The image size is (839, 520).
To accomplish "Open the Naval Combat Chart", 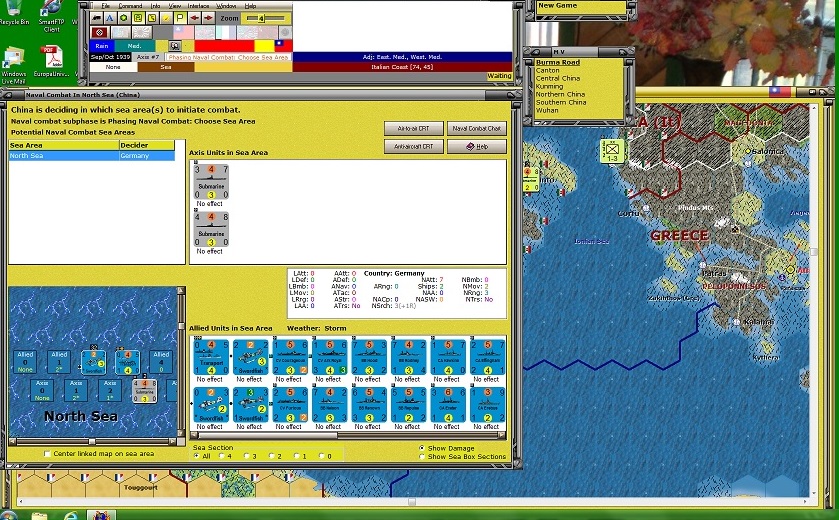I will (476, 128).
